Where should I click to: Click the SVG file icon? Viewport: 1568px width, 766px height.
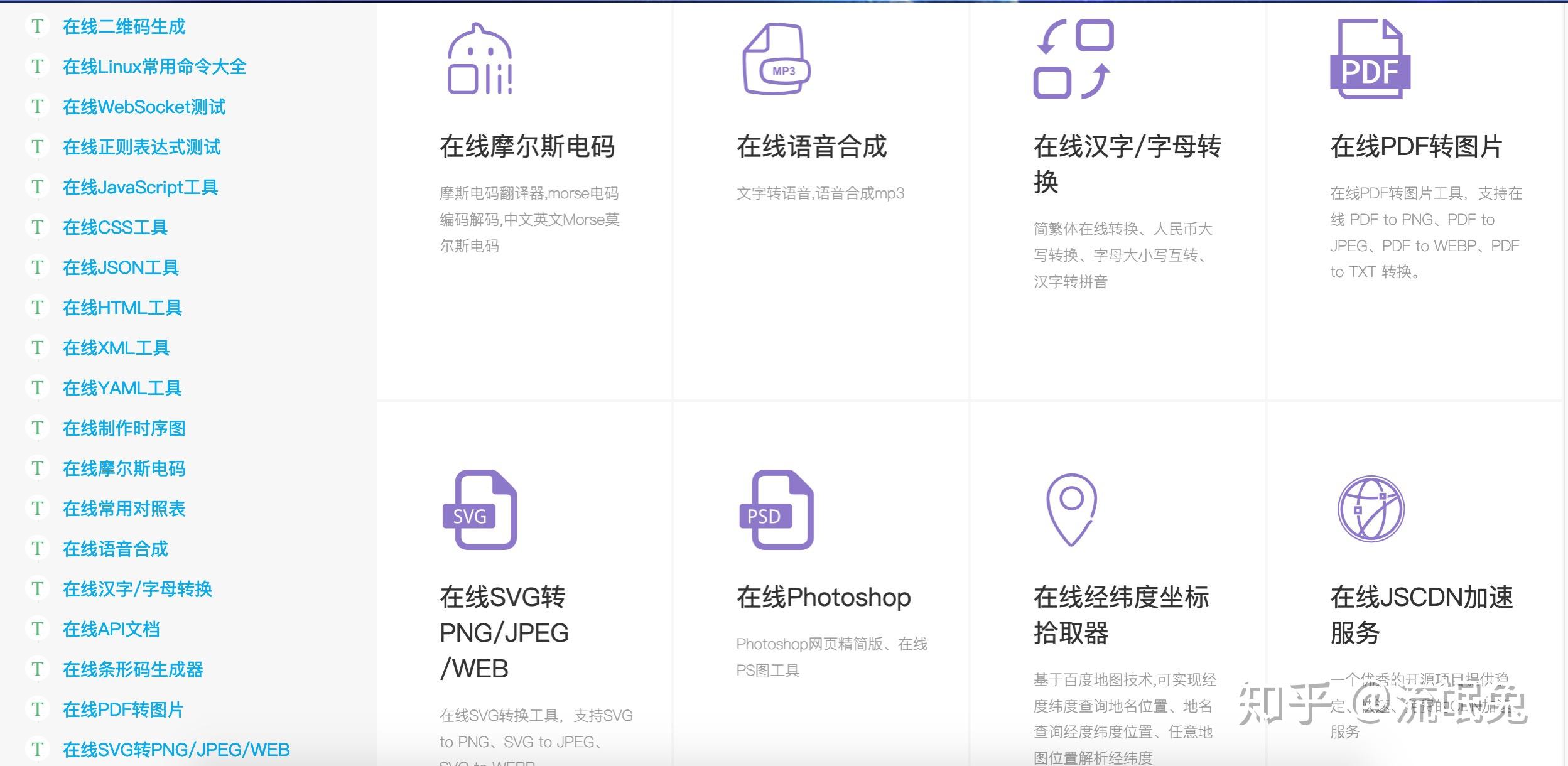point(480,510)
